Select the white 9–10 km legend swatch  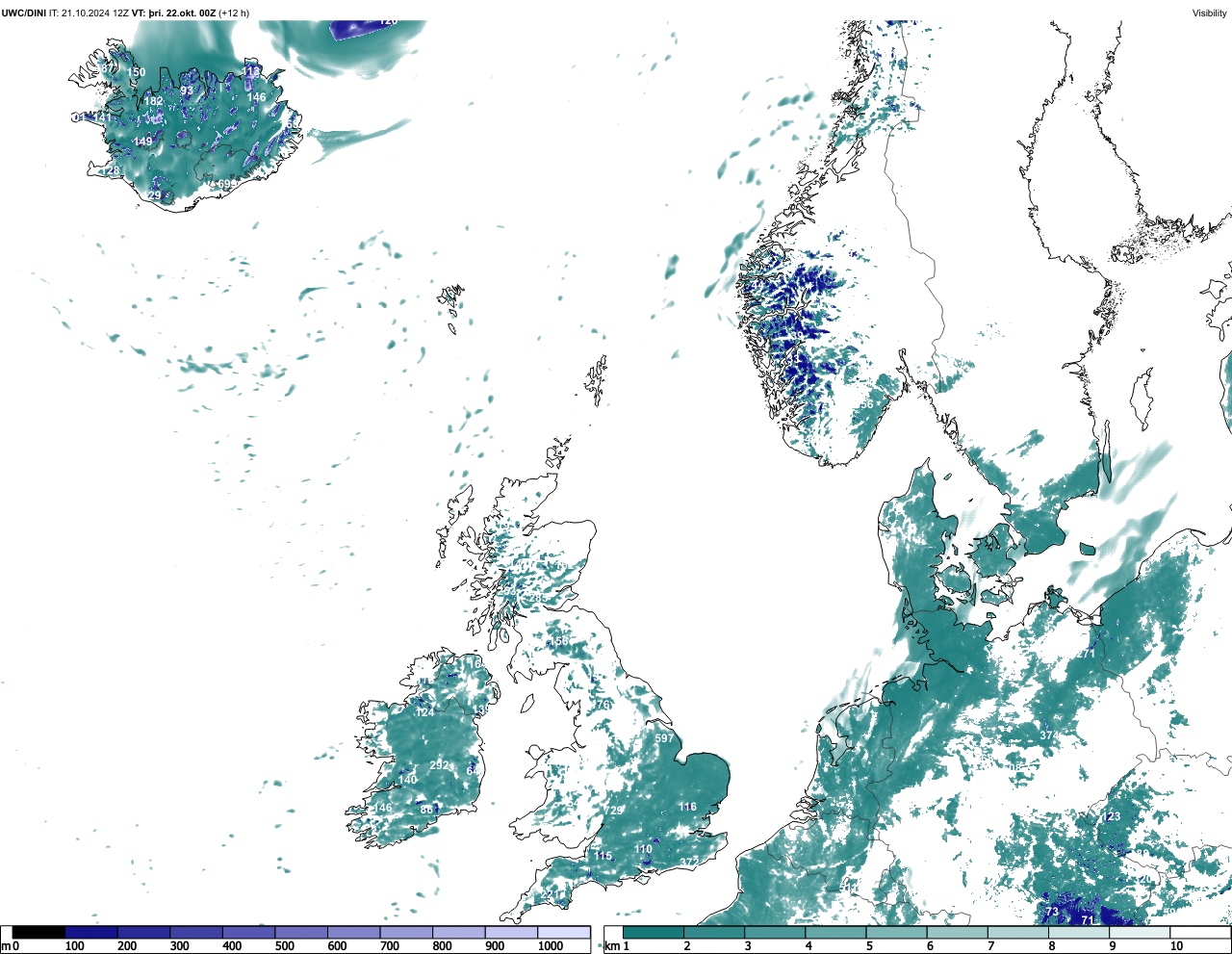pyautogui.click(x=1140, y=932)
